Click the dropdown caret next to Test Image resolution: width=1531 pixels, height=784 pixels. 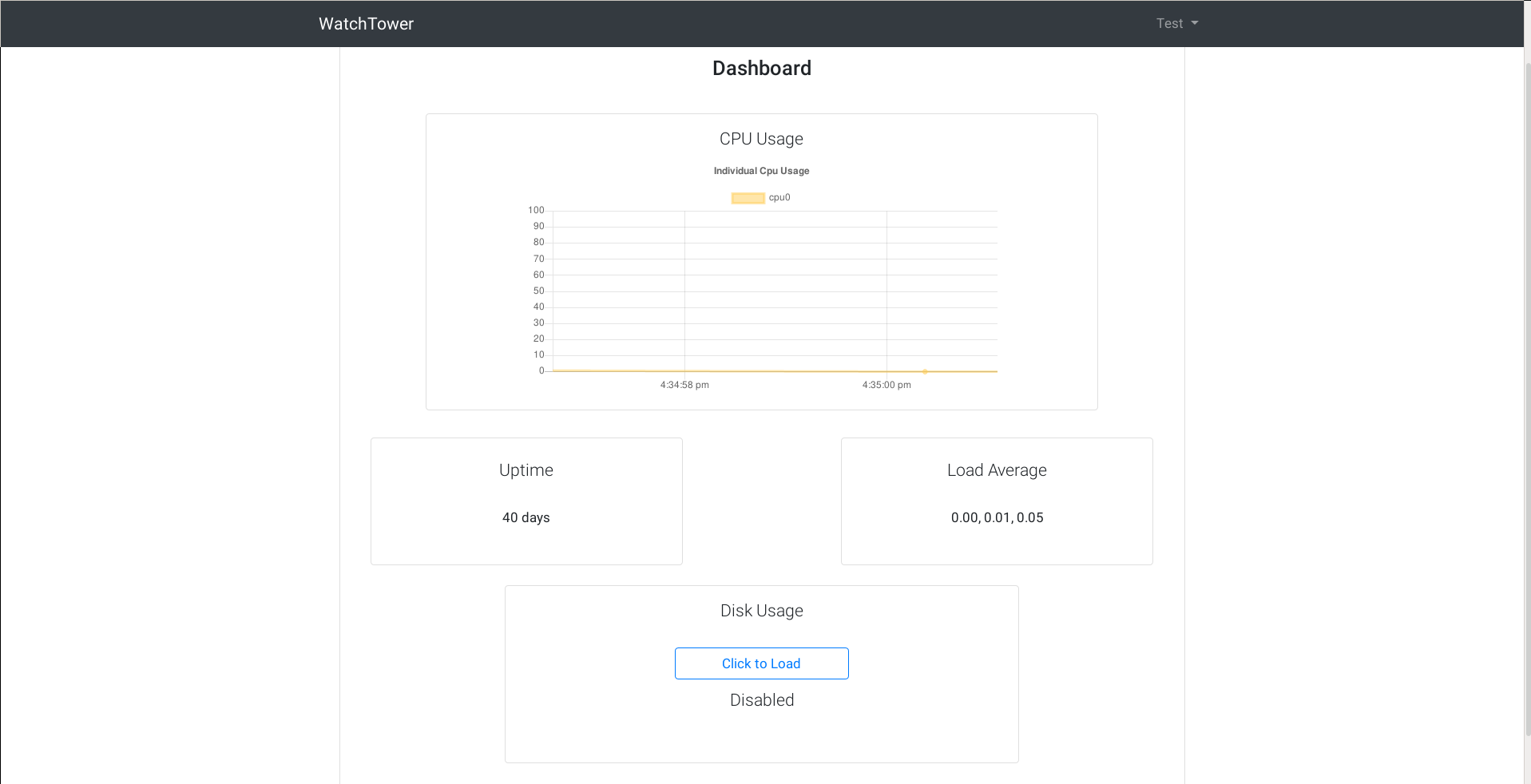[1195, 23]
